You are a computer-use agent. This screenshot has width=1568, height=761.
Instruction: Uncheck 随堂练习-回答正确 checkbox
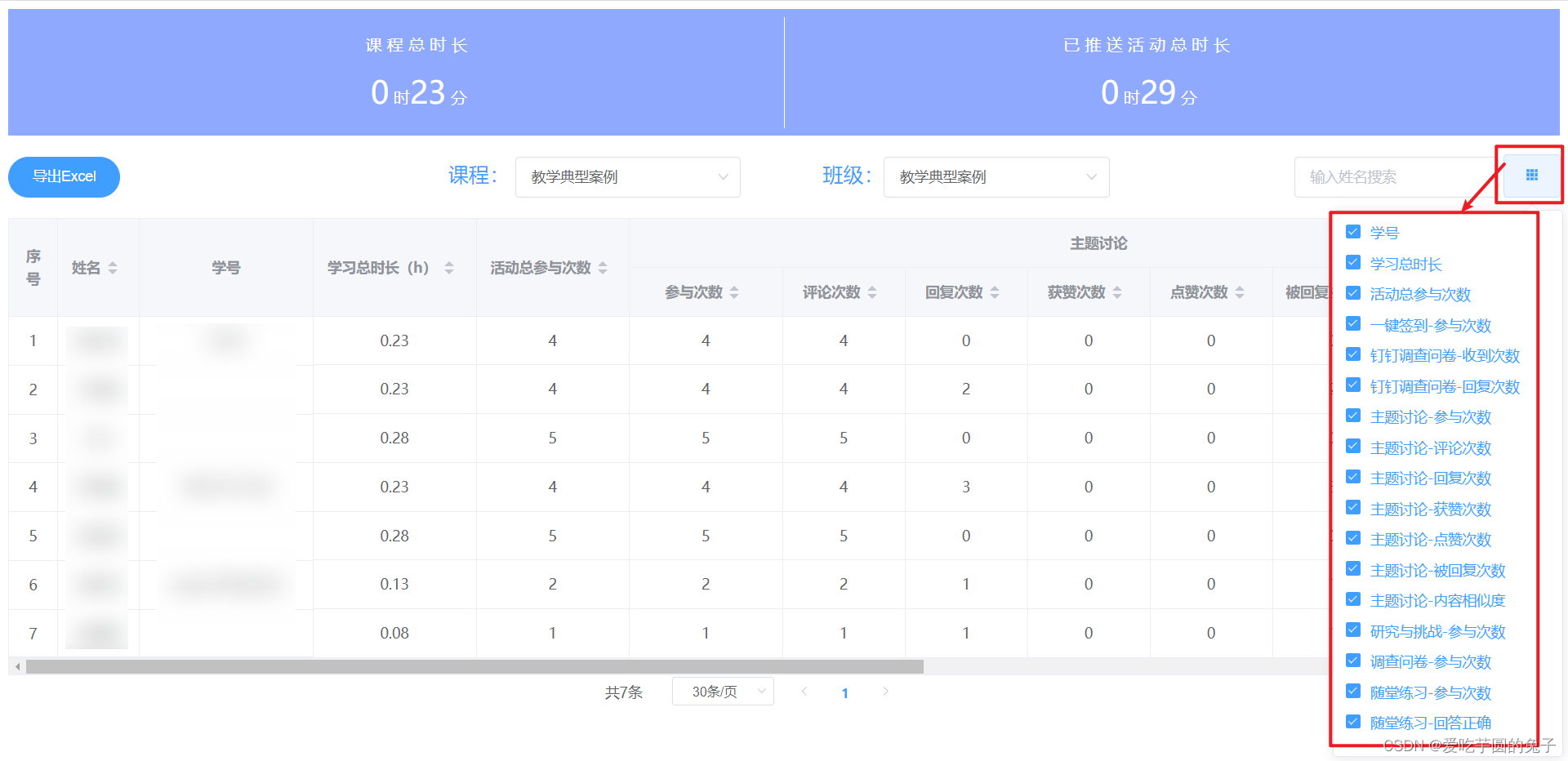tap(1353, 722)
